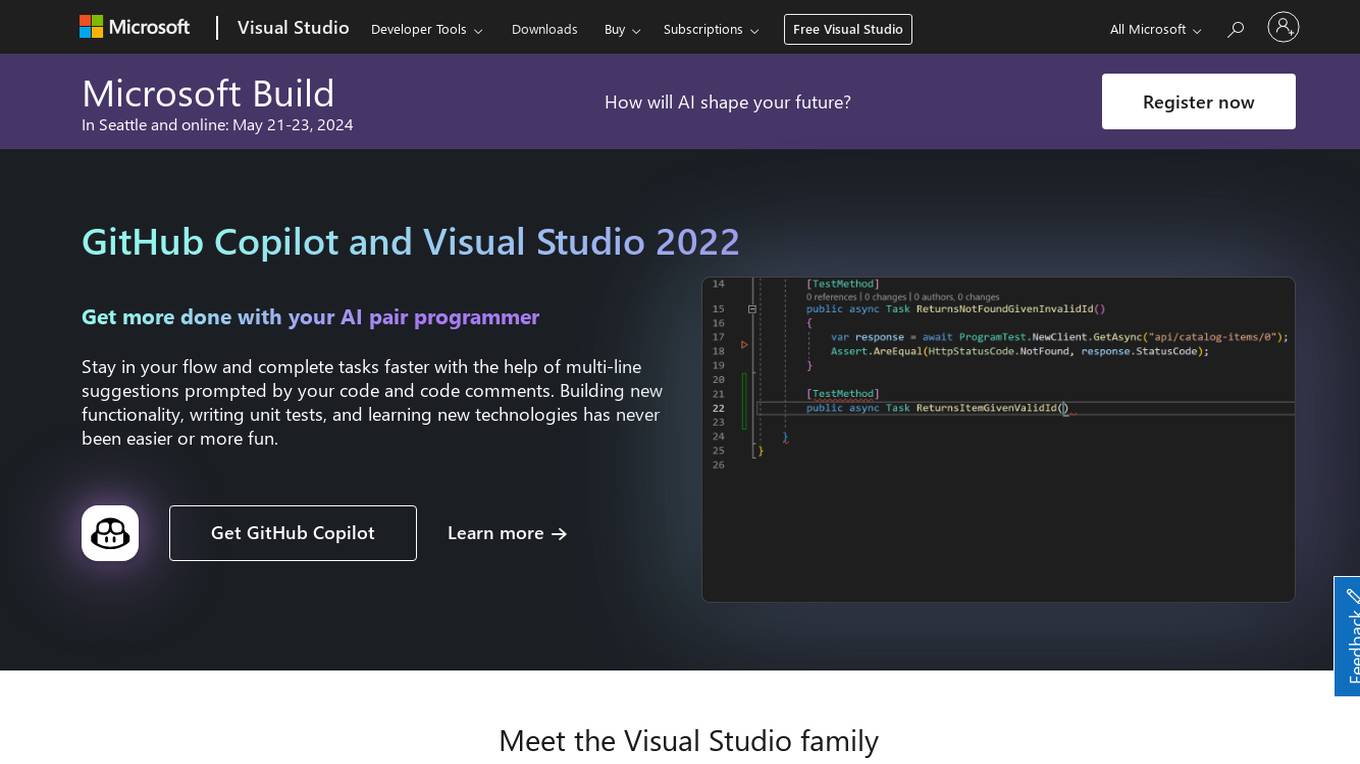Click 'How will AI shape your future?' text
Image resolution: width=1360 pixels, height=764 pixels.
(x=727, y=102)
